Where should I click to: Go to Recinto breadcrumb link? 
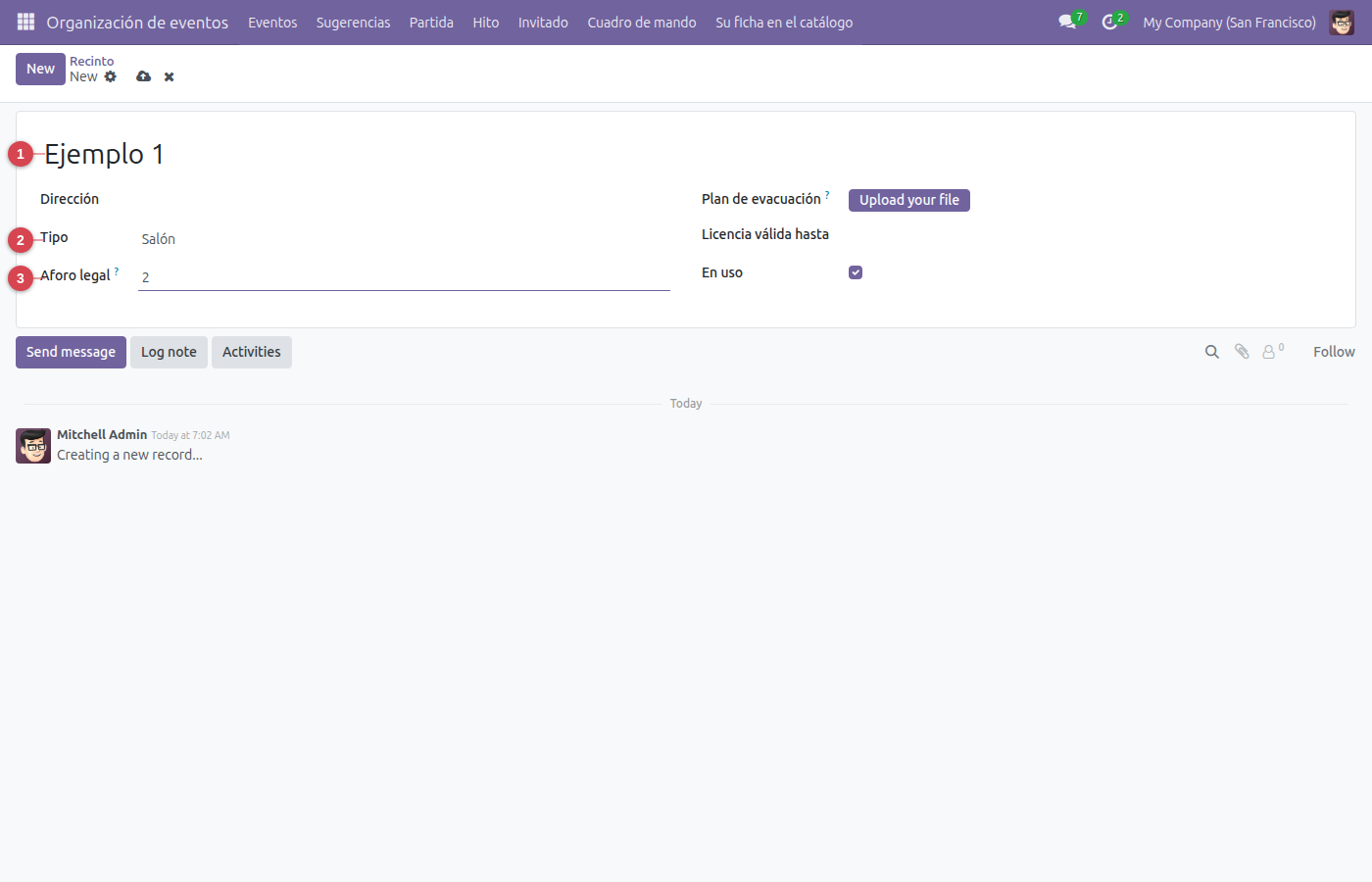92,61
